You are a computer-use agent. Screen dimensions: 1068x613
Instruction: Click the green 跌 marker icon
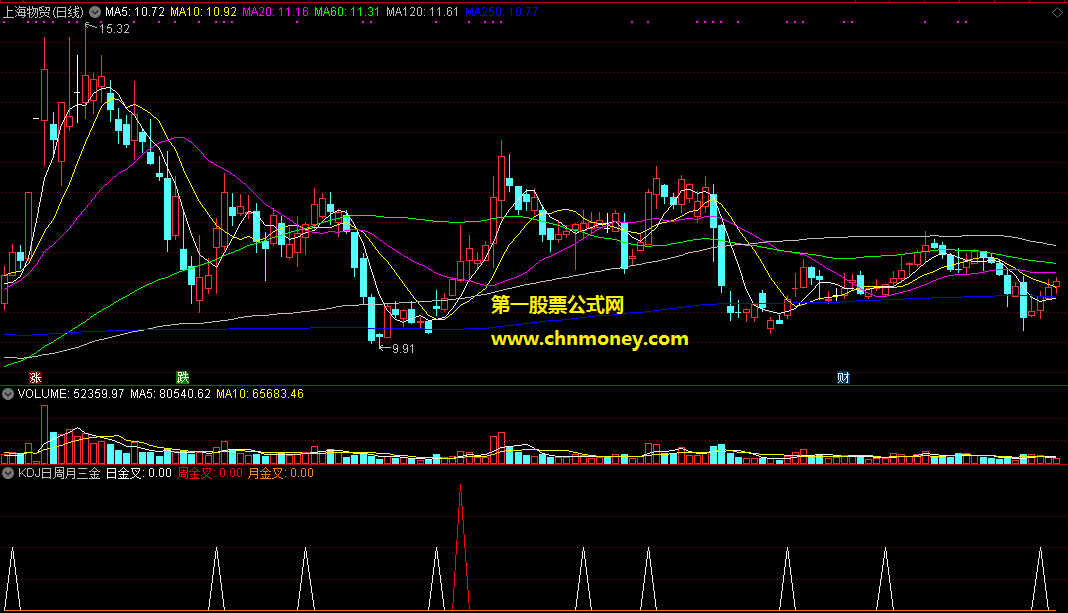click(183, 377)
